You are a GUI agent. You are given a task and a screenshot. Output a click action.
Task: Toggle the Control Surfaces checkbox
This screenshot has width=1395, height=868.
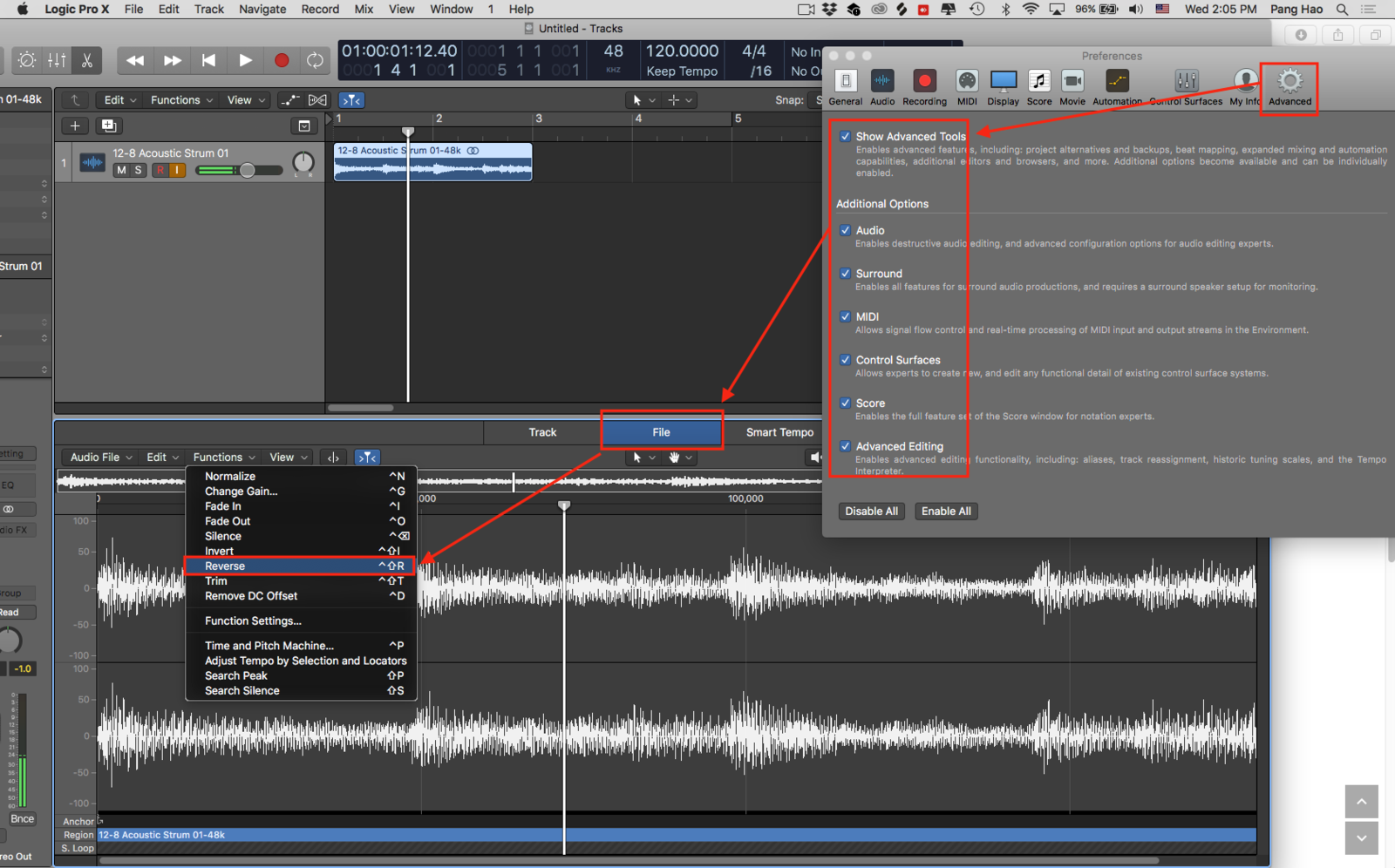tap(845, 360)
